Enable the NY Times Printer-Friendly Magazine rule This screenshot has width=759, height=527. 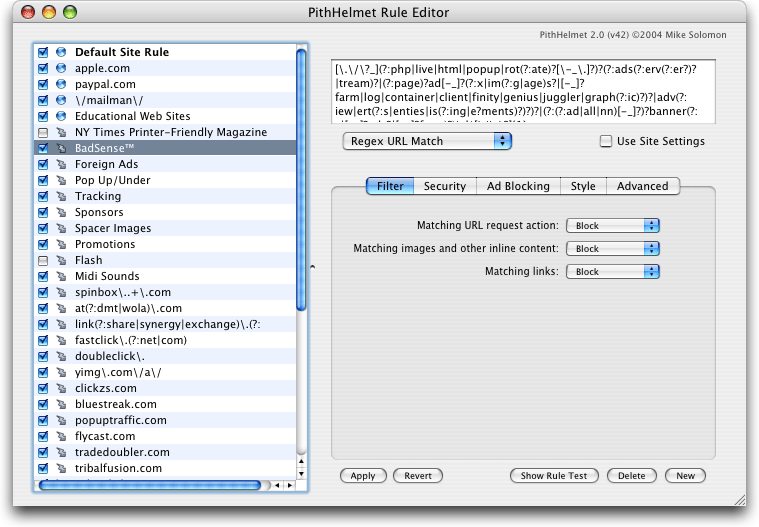(x=43, y=132)
